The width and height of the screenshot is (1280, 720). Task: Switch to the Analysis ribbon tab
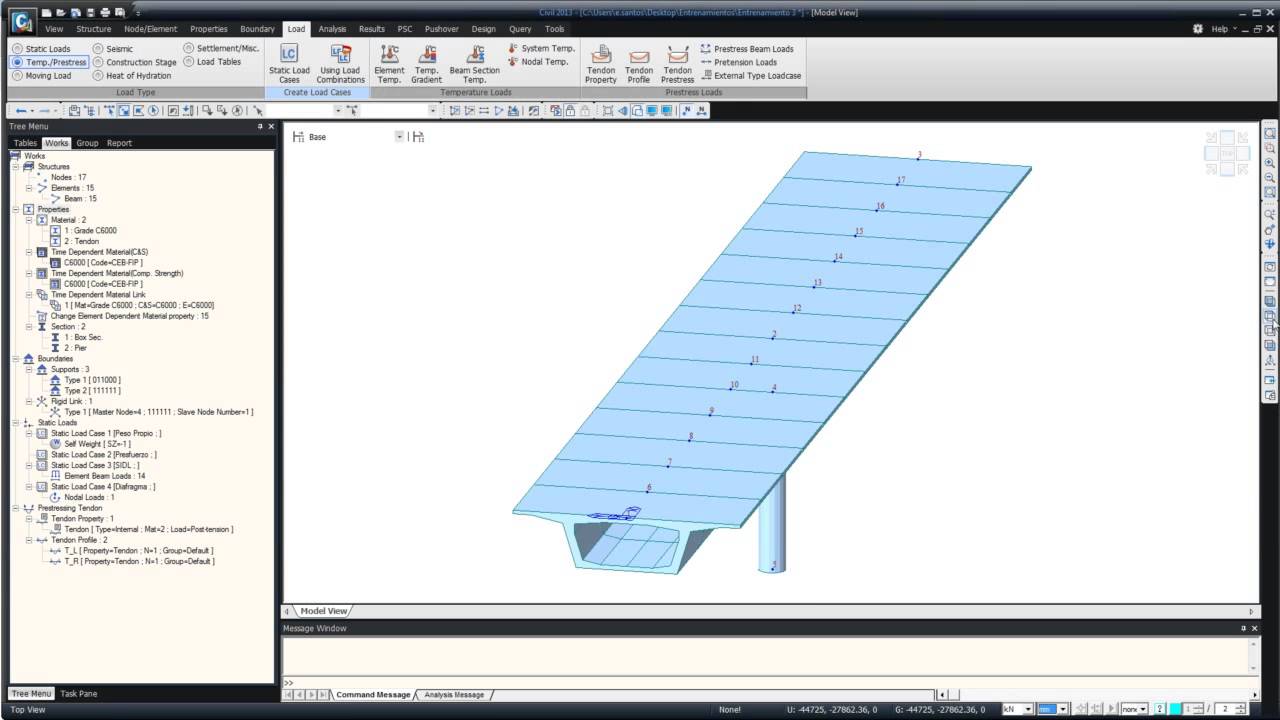coord(332,29)
